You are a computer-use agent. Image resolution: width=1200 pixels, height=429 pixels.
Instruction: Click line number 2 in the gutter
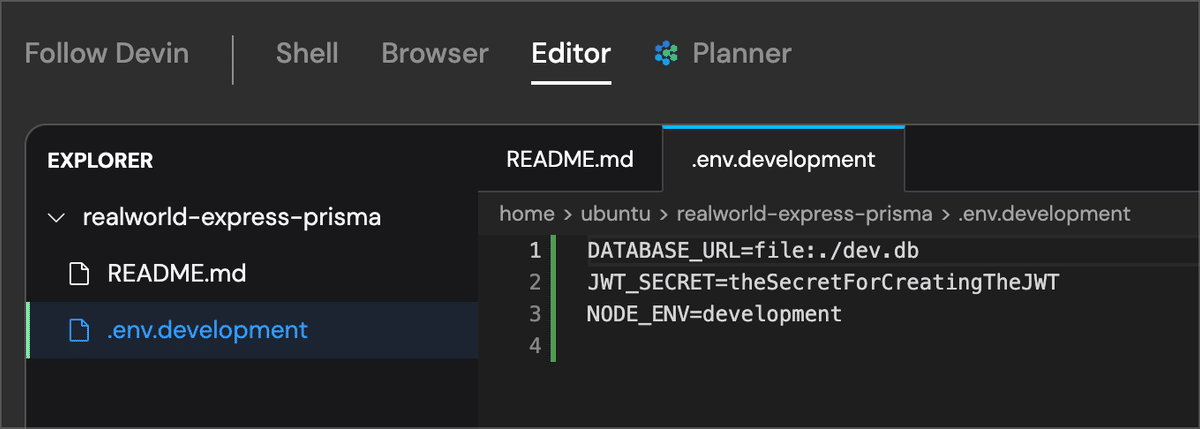point(535,282)
